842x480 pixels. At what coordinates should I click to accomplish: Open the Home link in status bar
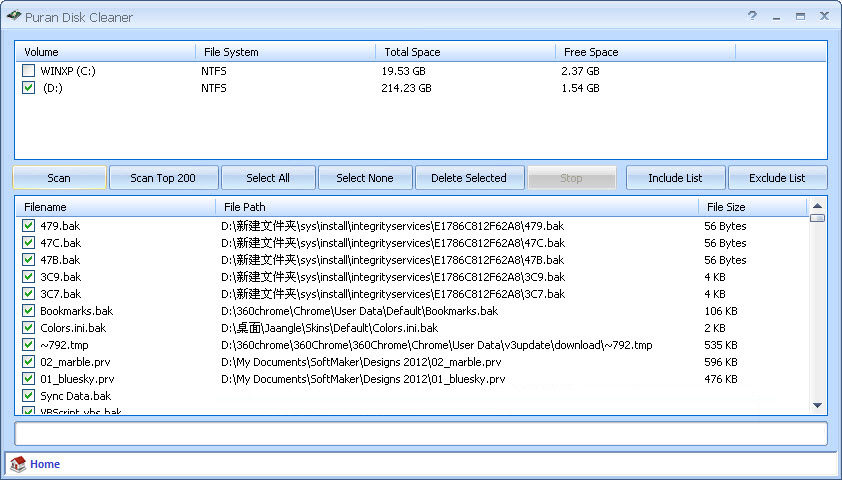point(45,464)
